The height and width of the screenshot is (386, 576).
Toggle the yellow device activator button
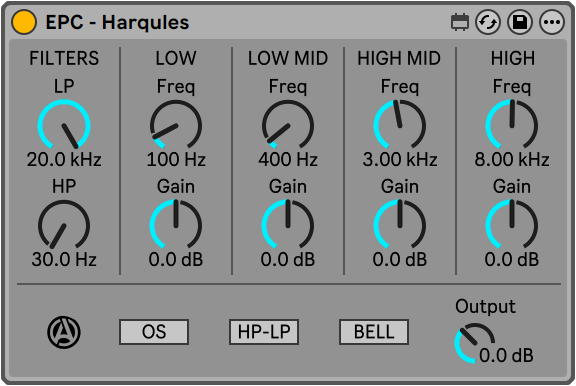pos(24,22)
